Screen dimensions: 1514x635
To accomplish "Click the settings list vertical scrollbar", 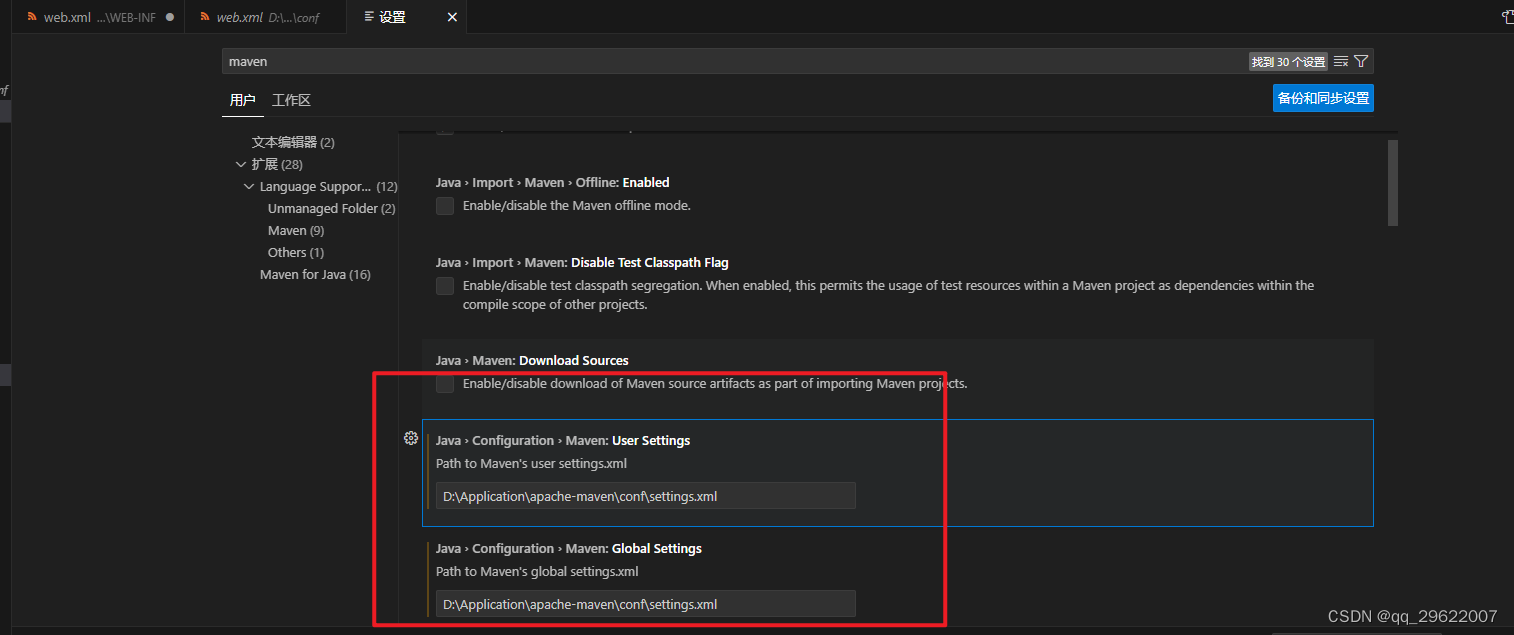I will (1393, 183).
